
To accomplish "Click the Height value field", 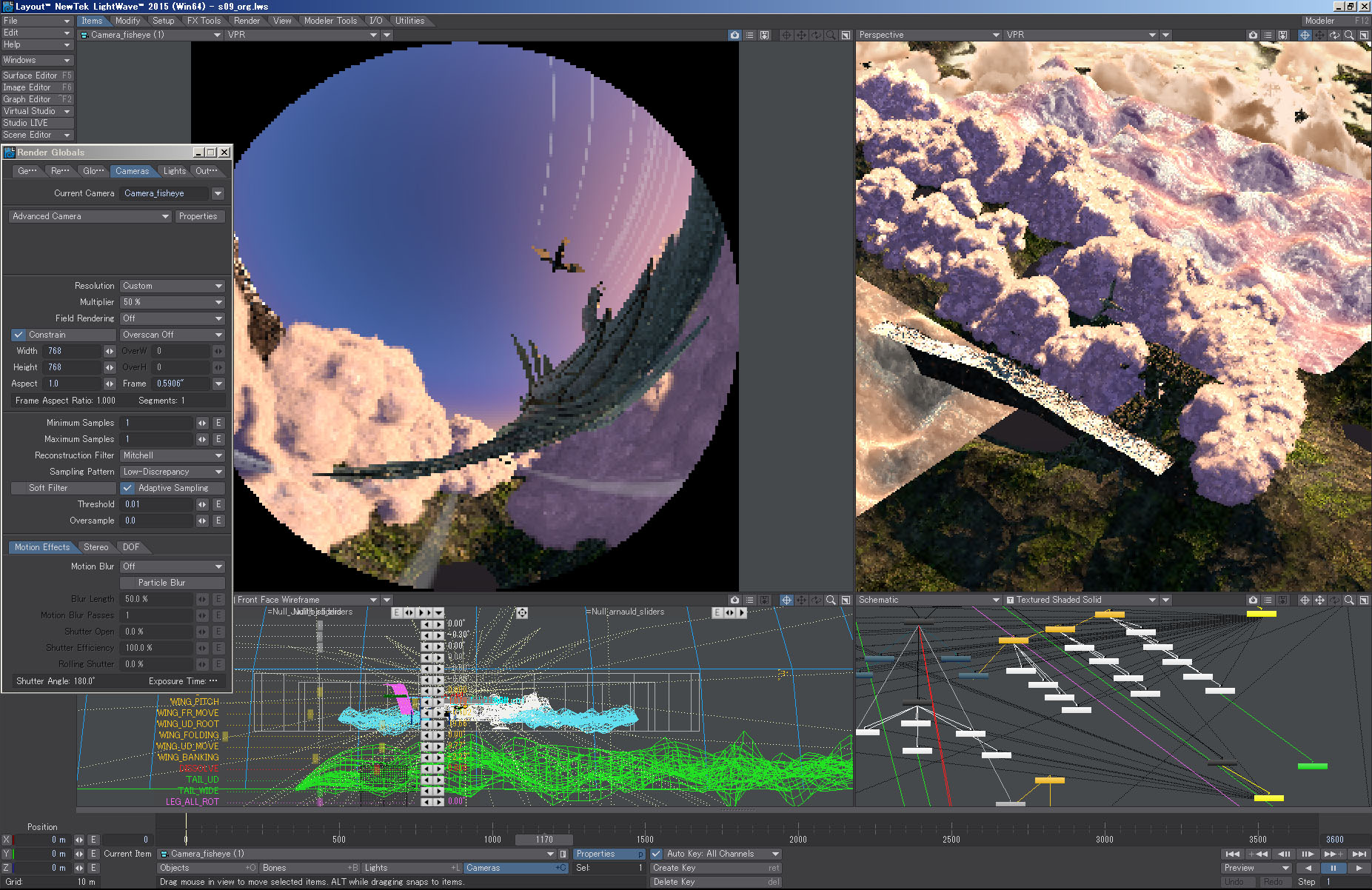I will [72, 367].
